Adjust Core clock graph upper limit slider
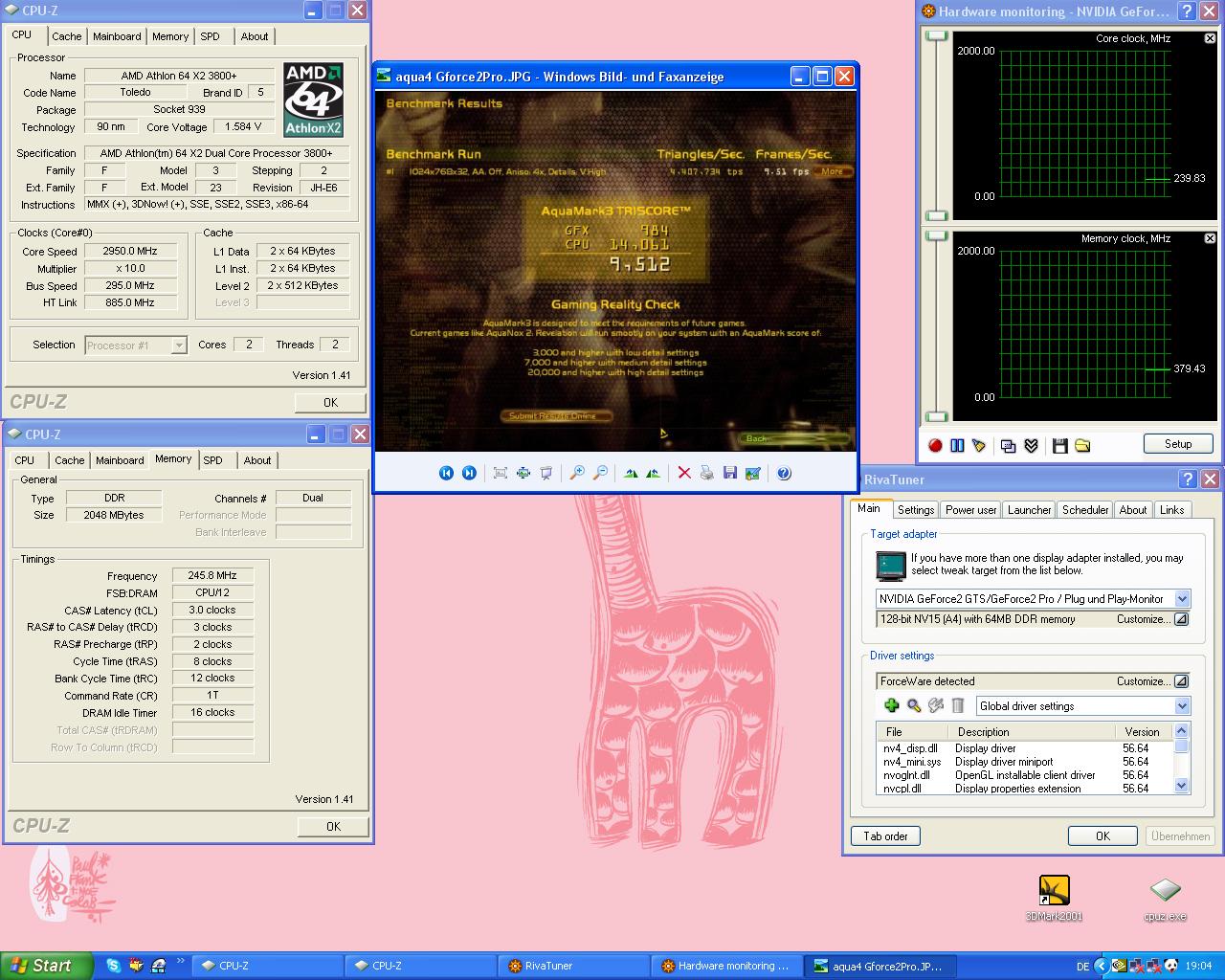Screen dimensions: 1225x980 [x=936, y=36]
